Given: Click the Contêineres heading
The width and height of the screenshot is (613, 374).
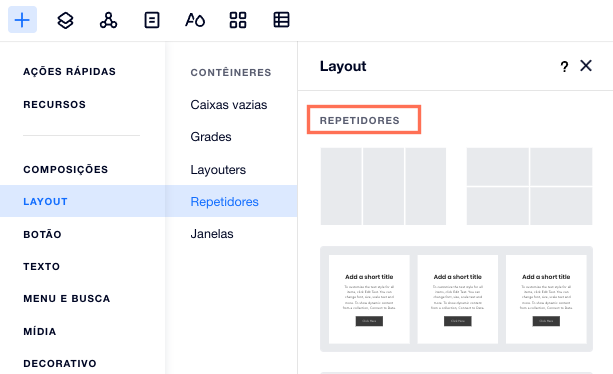Looking at the screenshot, I should [231, 72].
